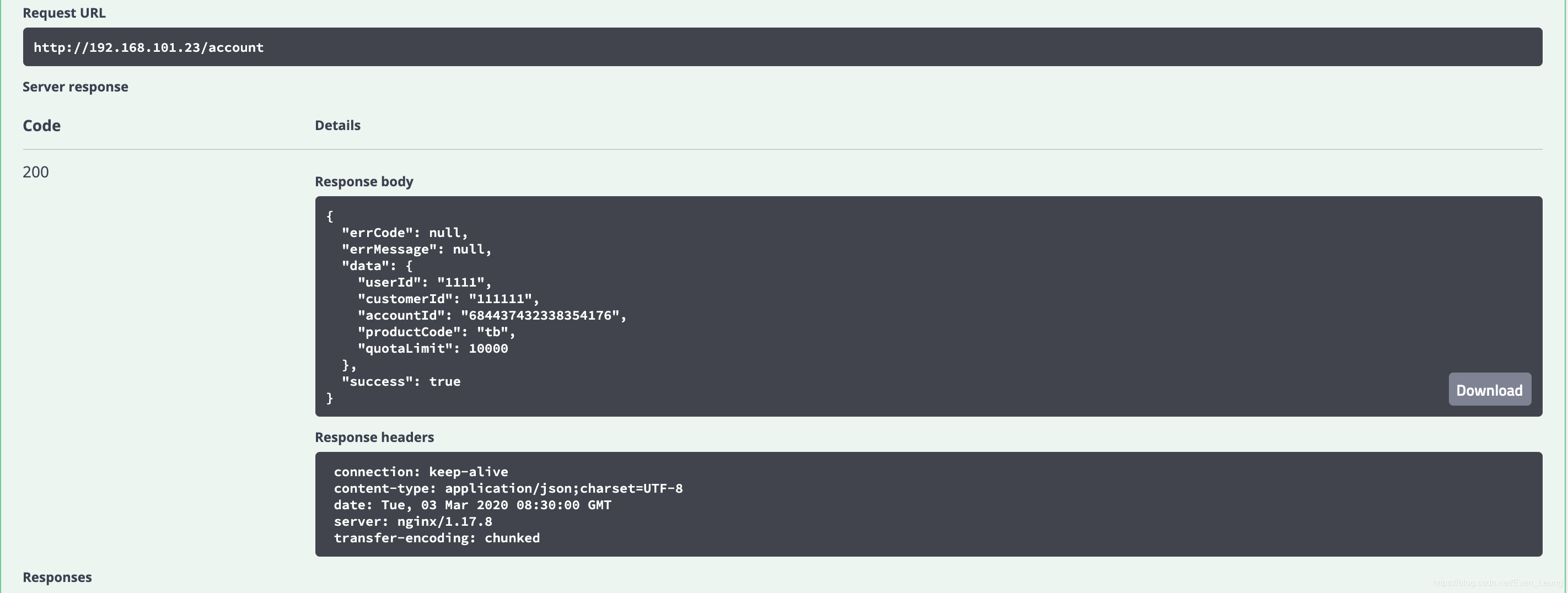Click the "errMessage": null line

pyautogui.click(x=416, y=249)
